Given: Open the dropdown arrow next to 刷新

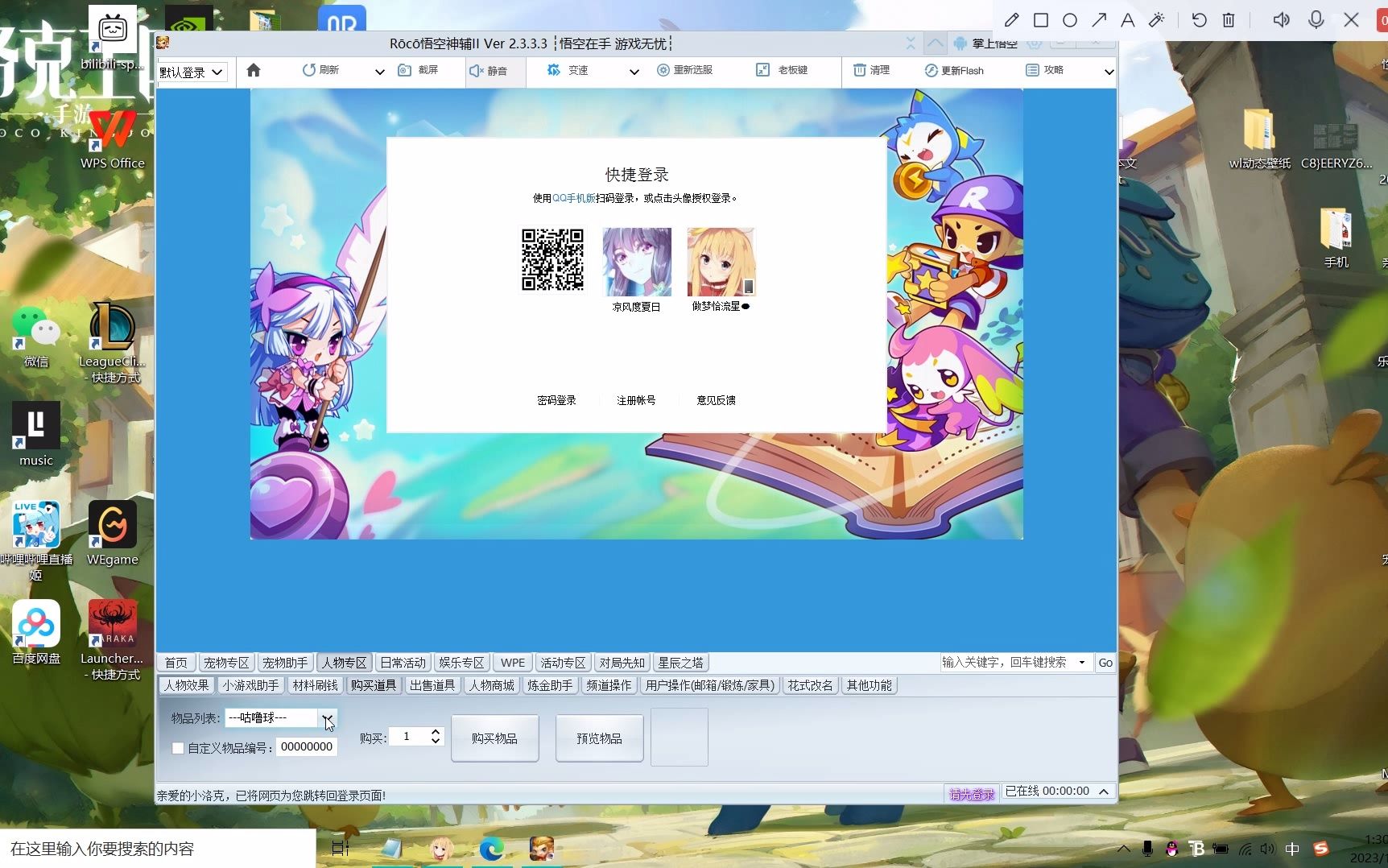Looking at the screenshot, I should (x=379, y=72).
